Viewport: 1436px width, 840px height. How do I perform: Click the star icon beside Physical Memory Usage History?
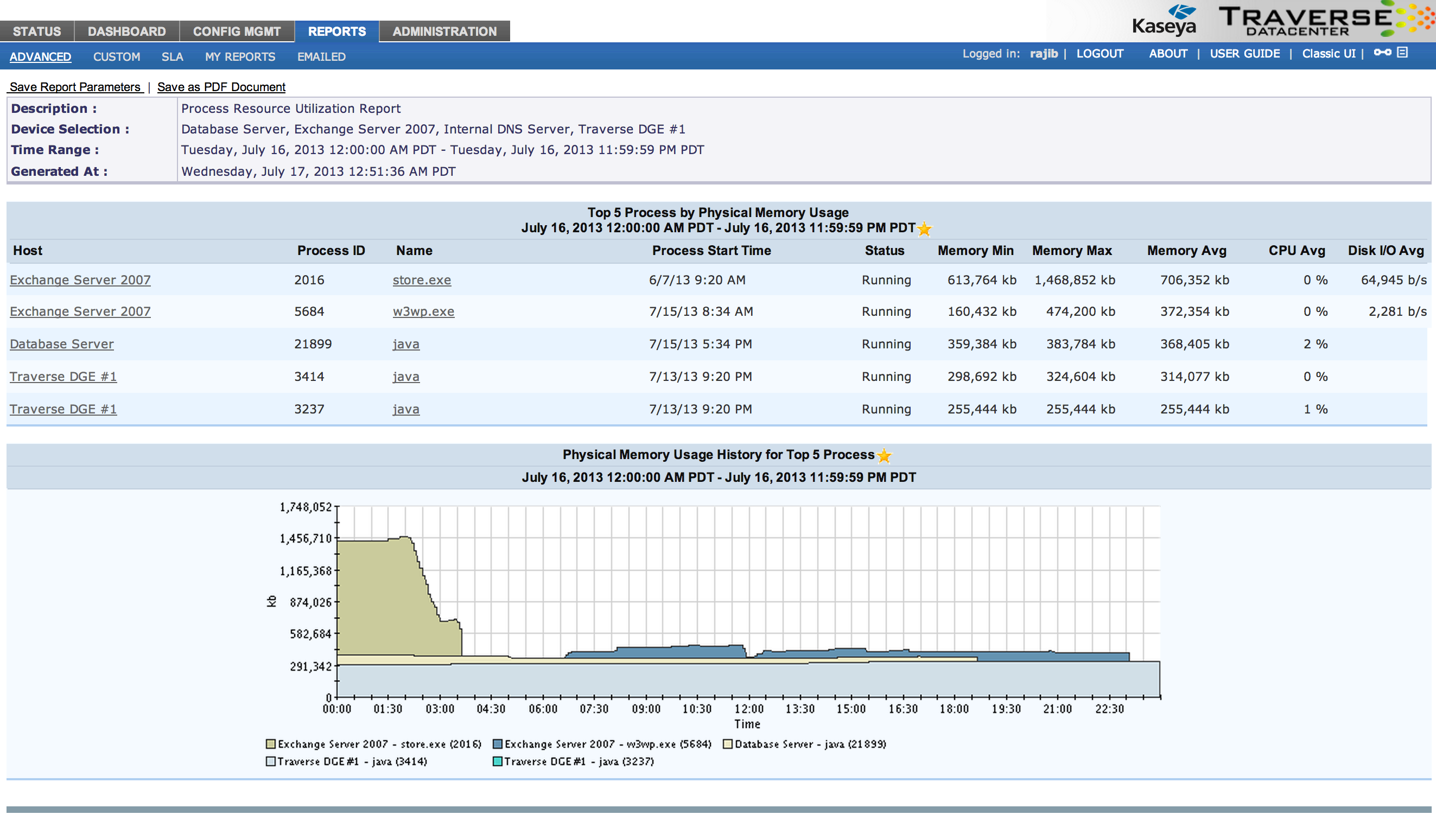[884, 455]
